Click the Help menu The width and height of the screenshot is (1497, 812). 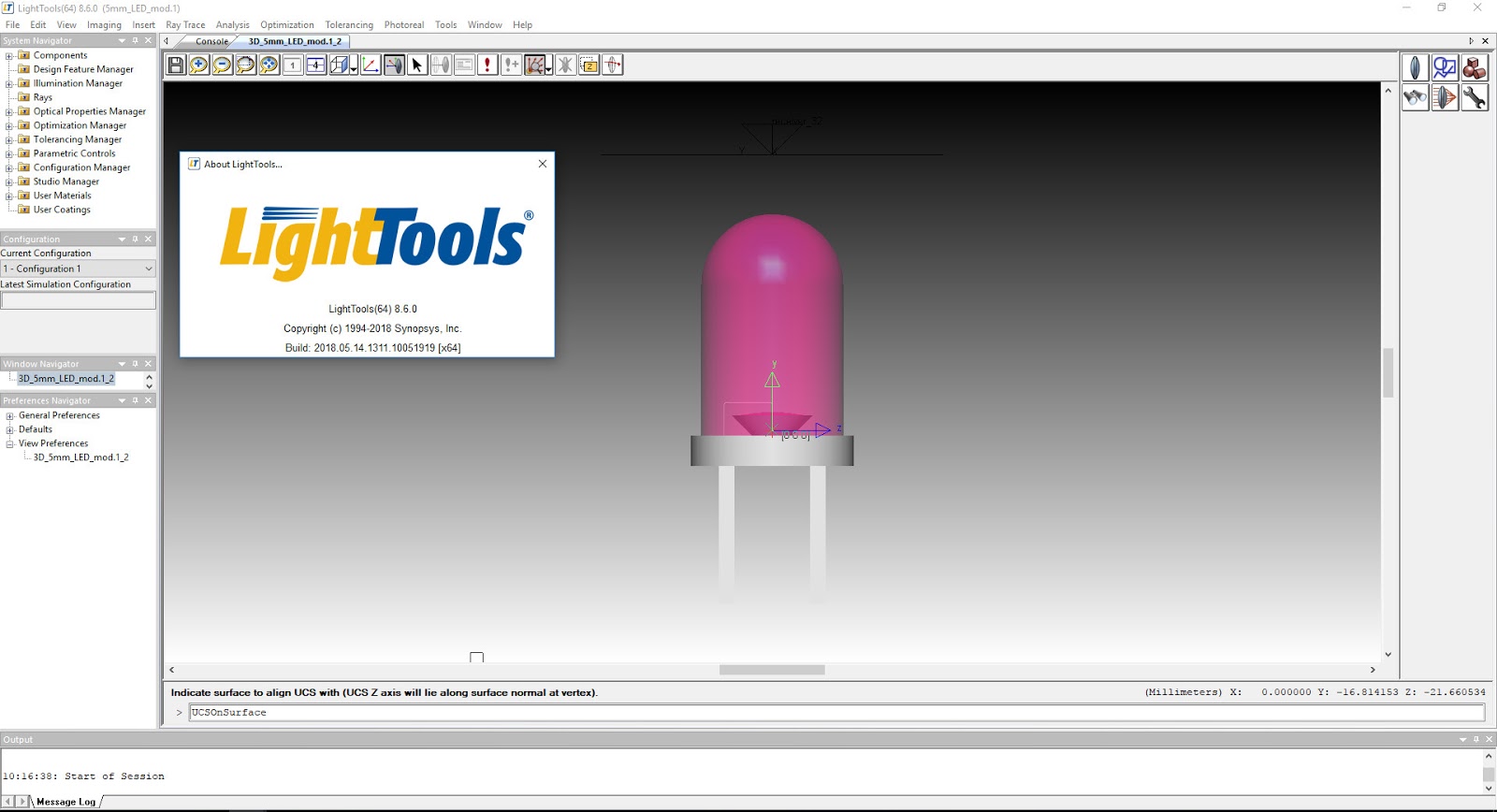pyautogui.click(x=522, y=25)
